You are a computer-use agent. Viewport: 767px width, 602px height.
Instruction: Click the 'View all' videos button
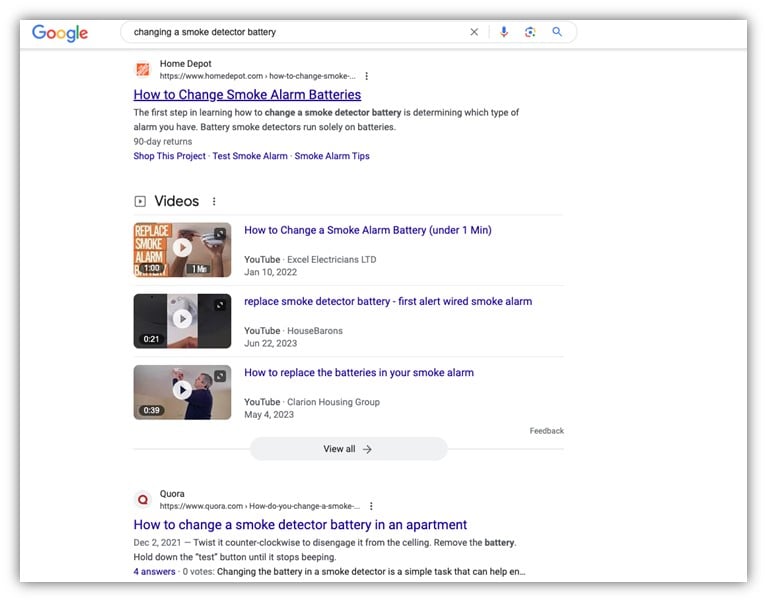pos(348,449)
